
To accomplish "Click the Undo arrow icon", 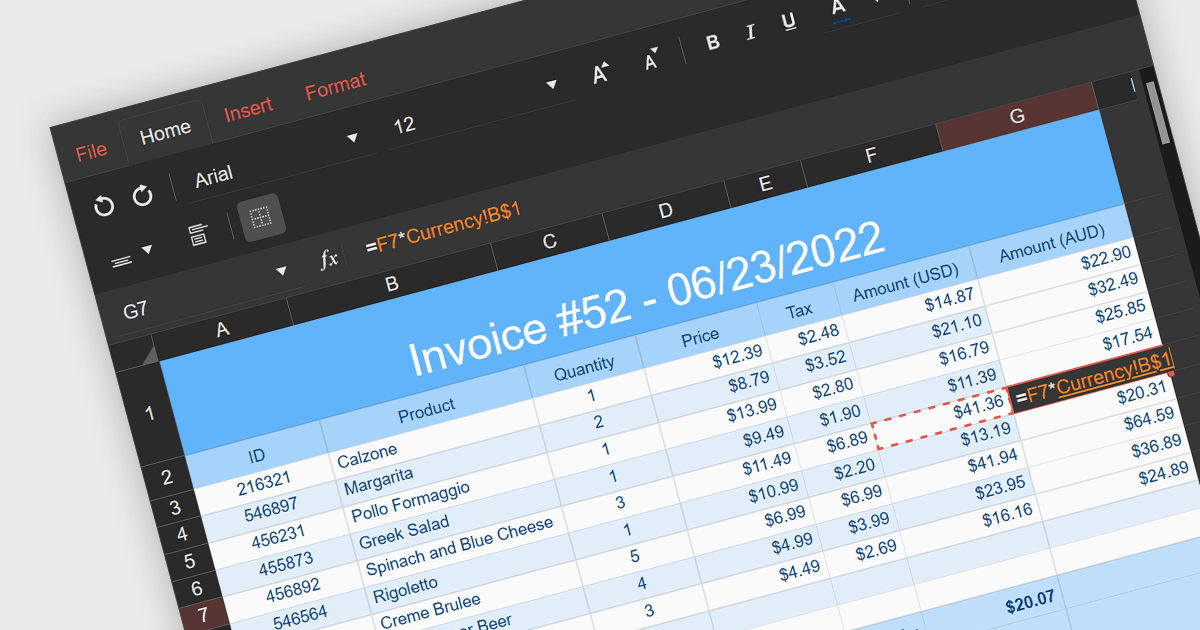I will pos(104,206).
